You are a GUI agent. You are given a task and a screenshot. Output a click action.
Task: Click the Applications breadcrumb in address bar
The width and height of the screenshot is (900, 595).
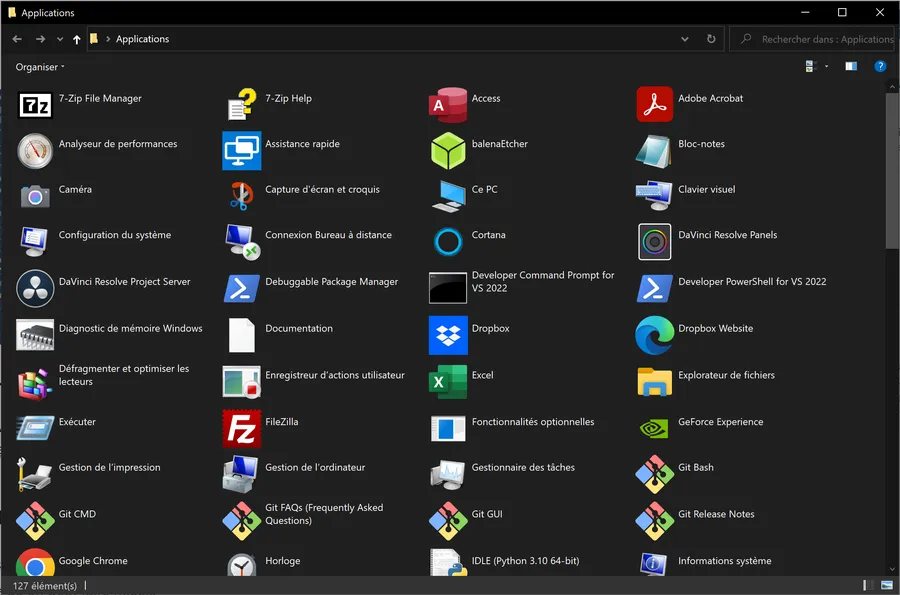[x=142, y=39]
